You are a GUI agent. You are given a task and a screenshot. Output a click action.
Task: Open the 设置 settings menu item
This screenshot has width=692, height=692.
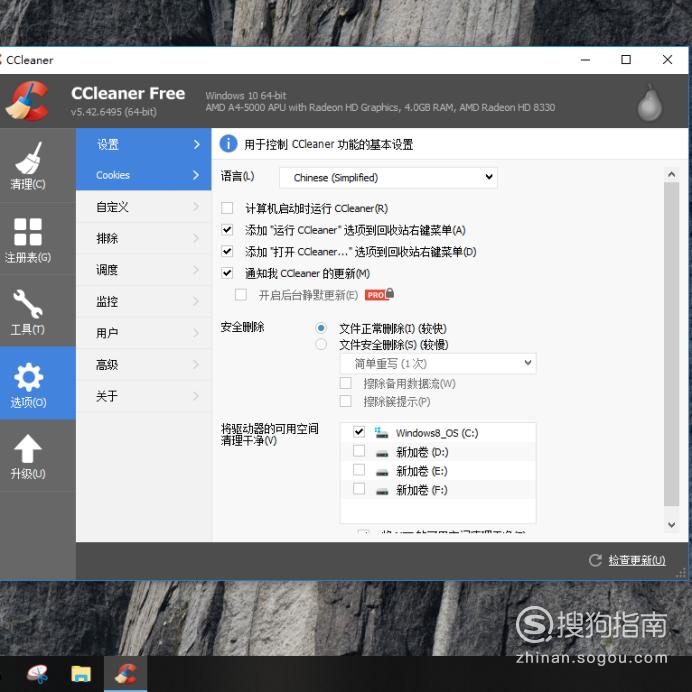click(143, 144)
